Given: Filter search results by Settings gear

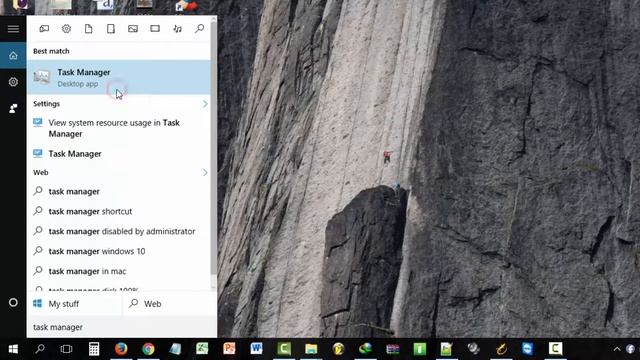Looking at the screenshot, I should pyautogui.click(x=66, y=29).
